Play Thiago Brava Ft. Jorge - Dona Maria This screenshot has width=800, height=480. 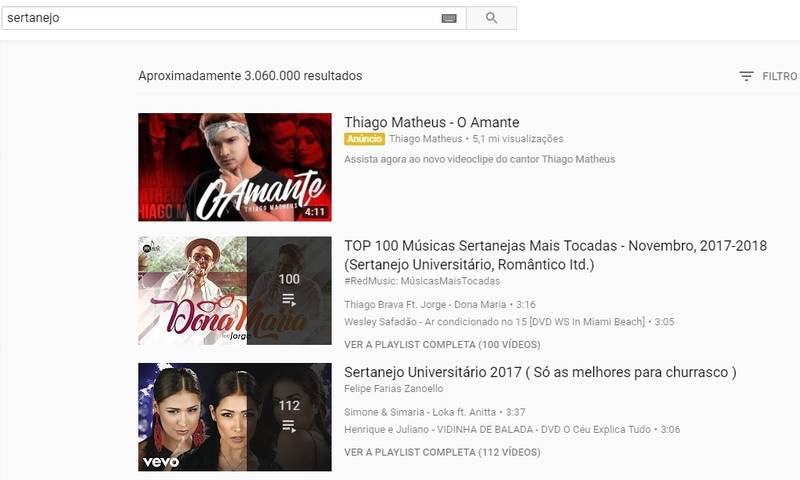[x=440, y=305]
